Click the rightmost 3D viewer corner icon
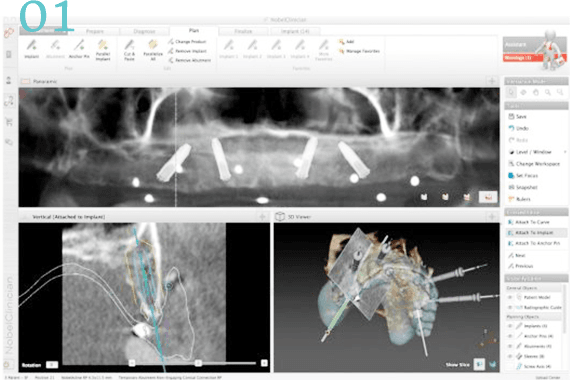 coord(493,364)
